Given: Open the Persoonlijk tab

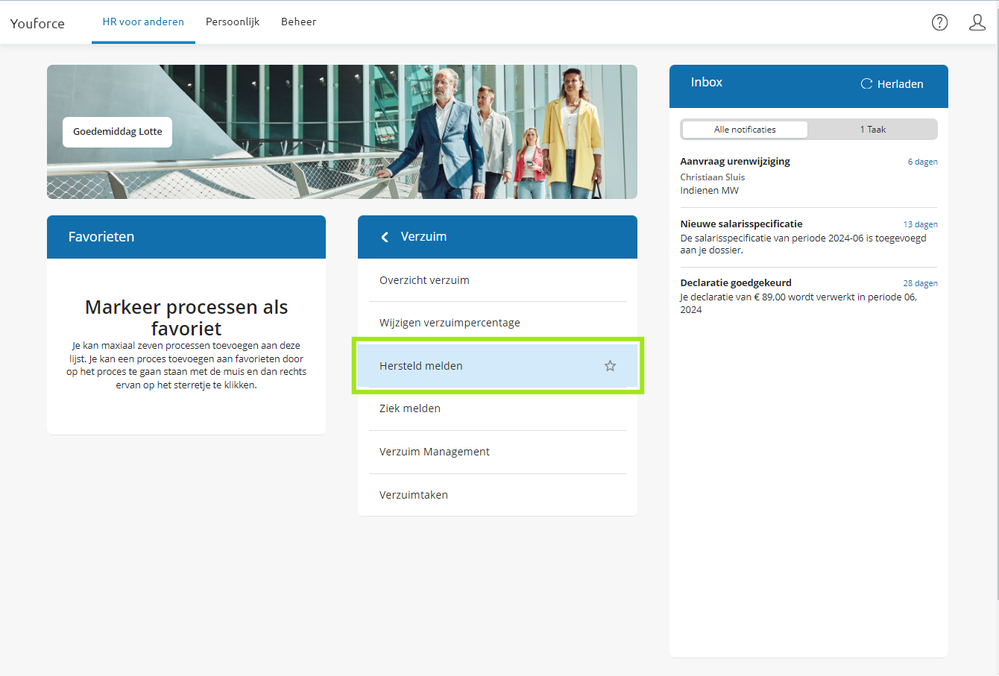Looking at the screenshot, I should click(x=233, y=22).
